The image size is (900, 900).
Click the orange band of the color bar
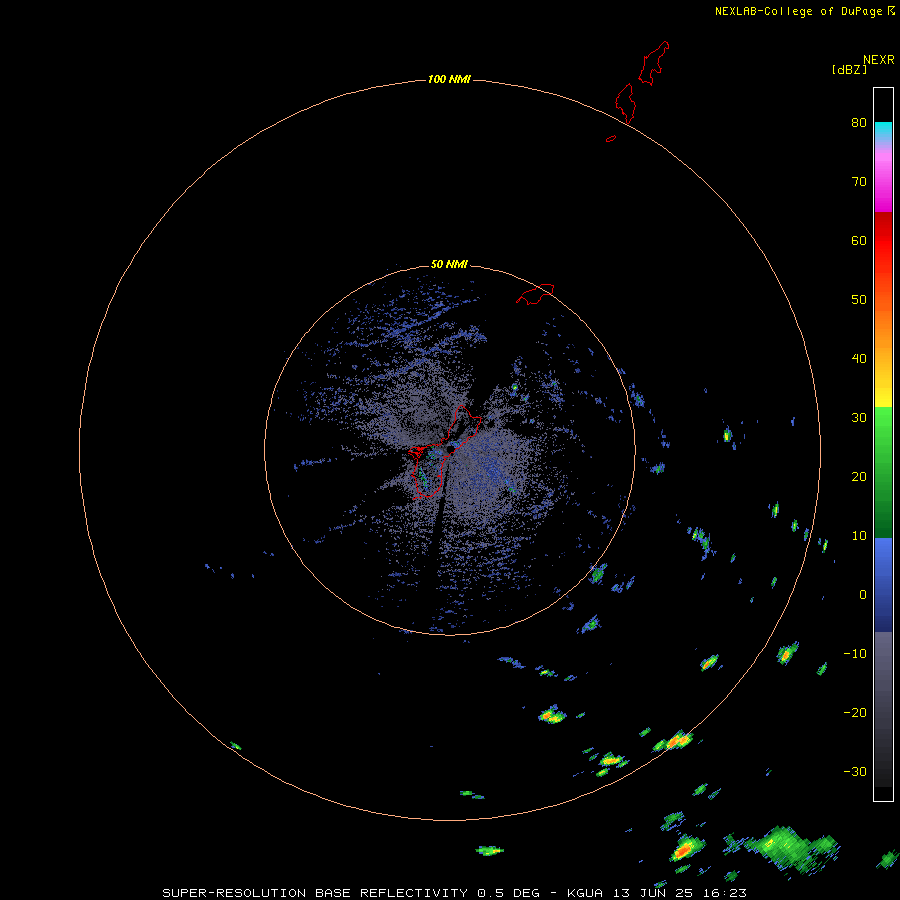pyautogui.click(x=883, y=327)
